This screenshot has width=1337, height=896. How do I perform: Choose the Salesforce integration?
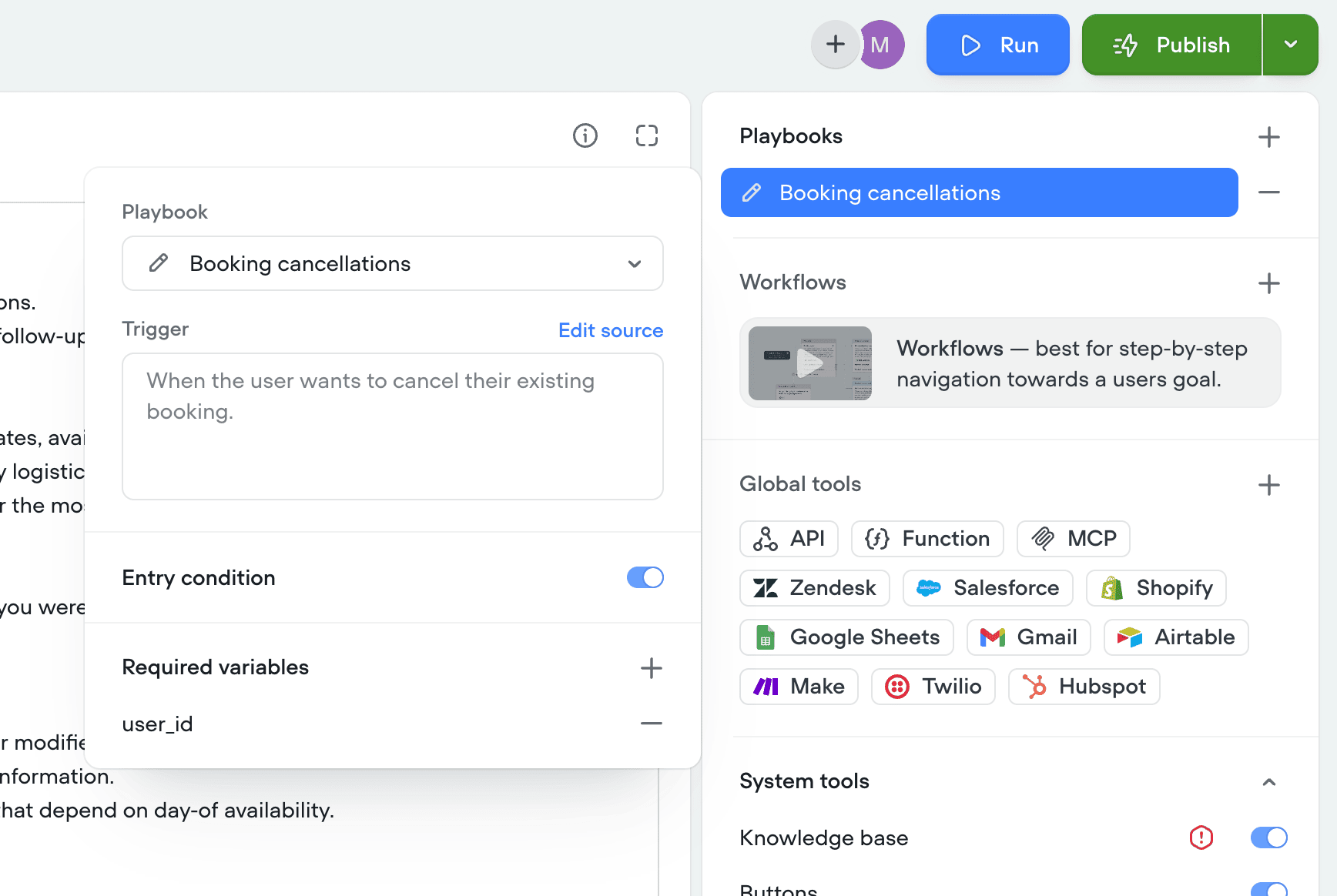click(988, 588)
